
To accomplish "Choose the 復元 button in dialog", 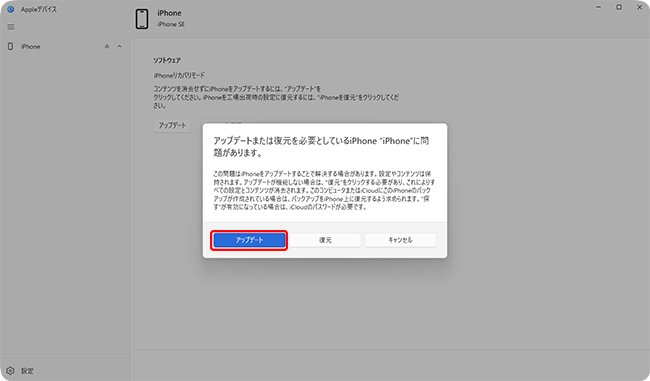I will (325, 240).
